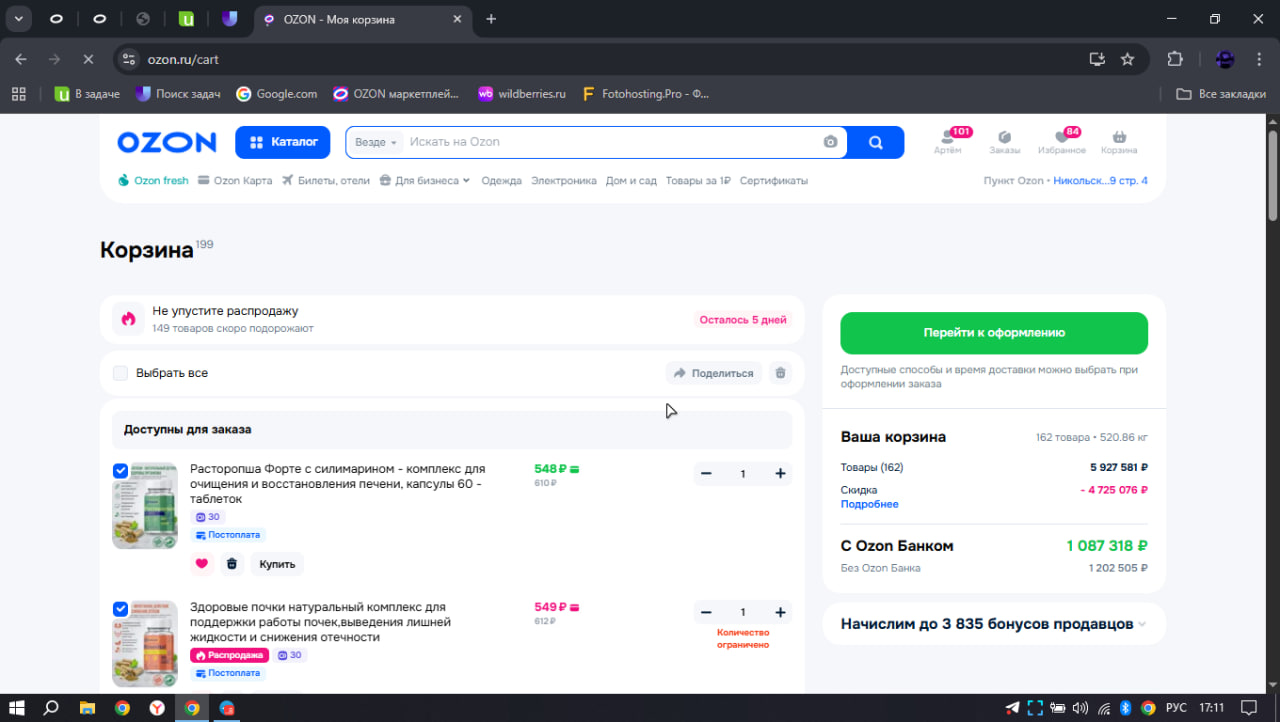Increase Расторопша Форте quantity with plus
Viewport: 1280px width, 722px height.
click(780, 474)
